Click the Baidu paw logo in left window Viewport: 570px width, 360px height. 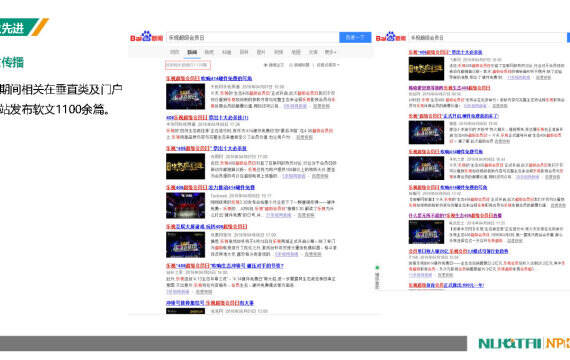tap(146, 37)
